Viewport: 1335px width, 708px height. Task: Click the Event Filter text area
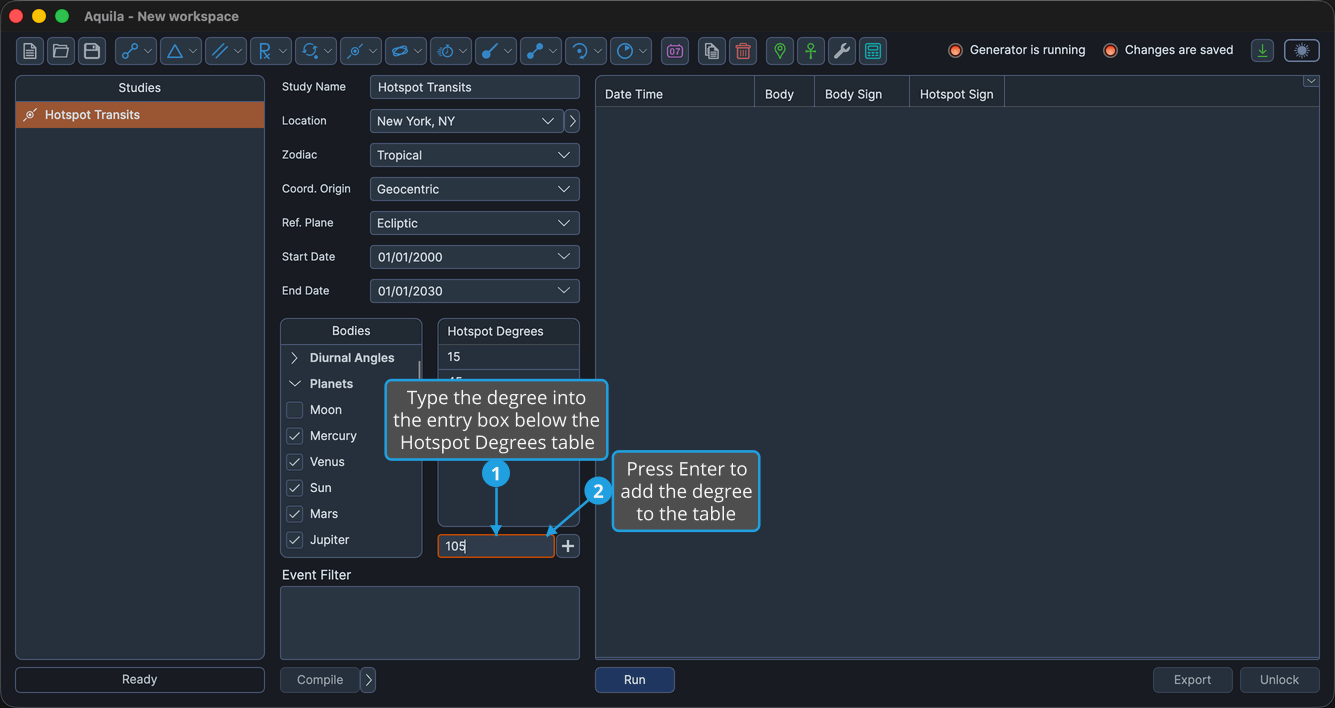pos(430,623)
